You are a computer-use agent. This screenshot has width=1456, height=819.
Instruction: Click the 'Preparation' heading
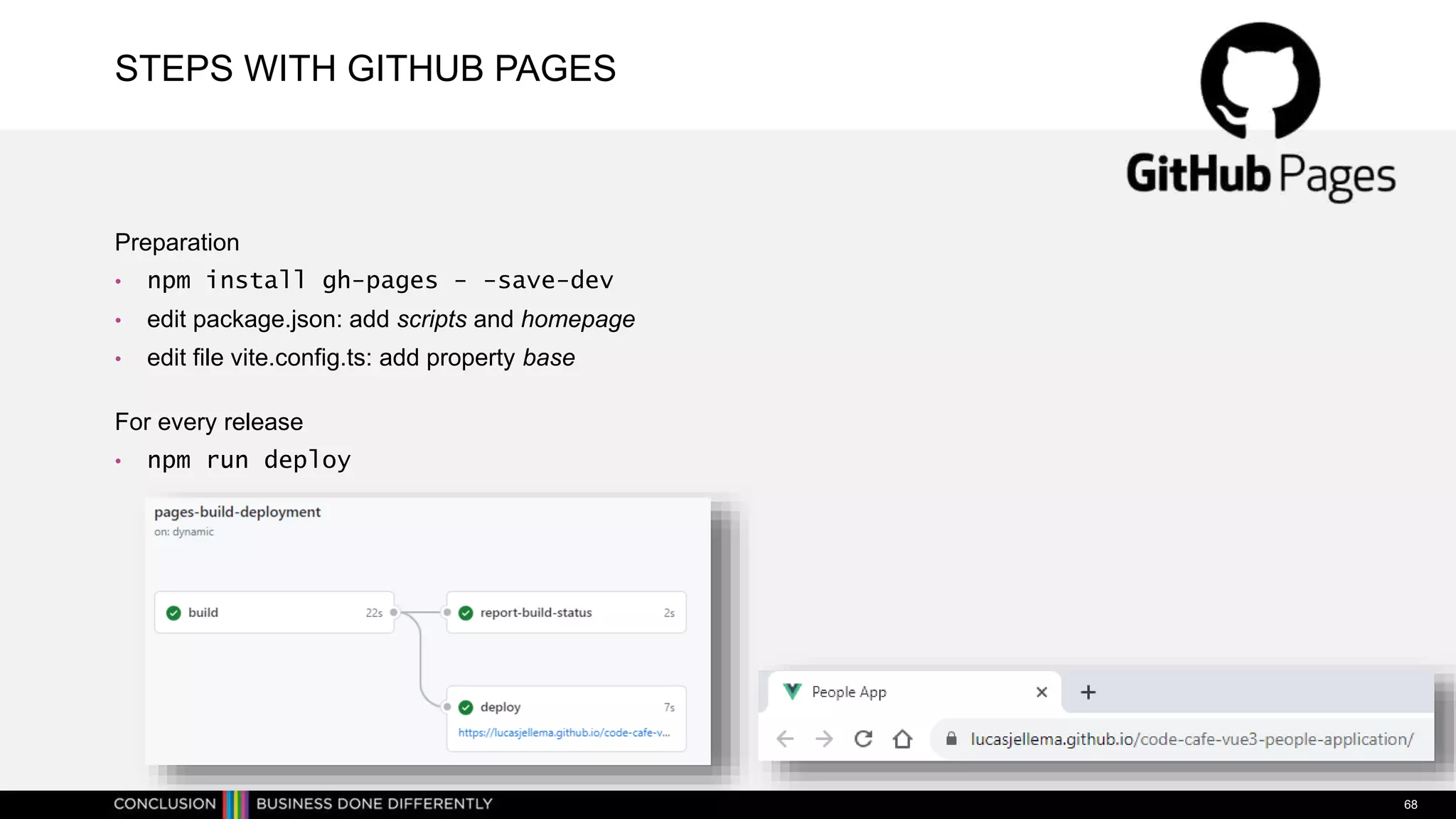(177, 242)
